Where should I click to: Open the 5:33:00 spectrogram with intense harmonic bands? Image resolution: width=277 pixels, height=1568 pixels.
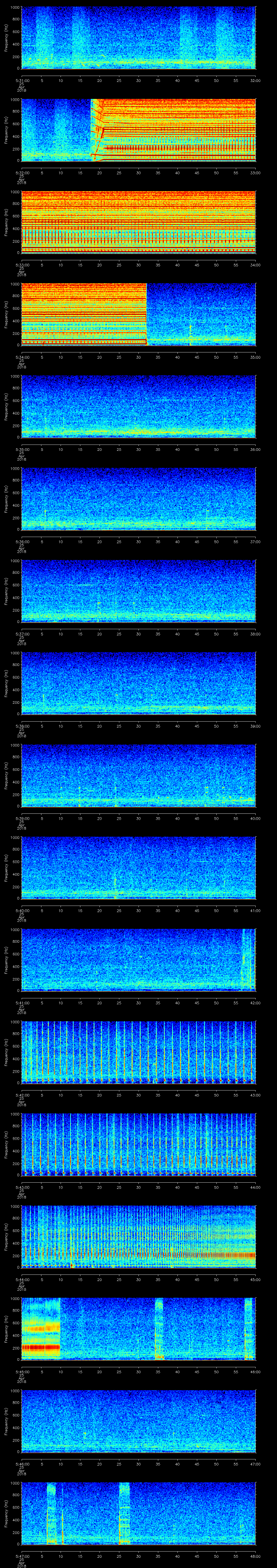(138, 222)
